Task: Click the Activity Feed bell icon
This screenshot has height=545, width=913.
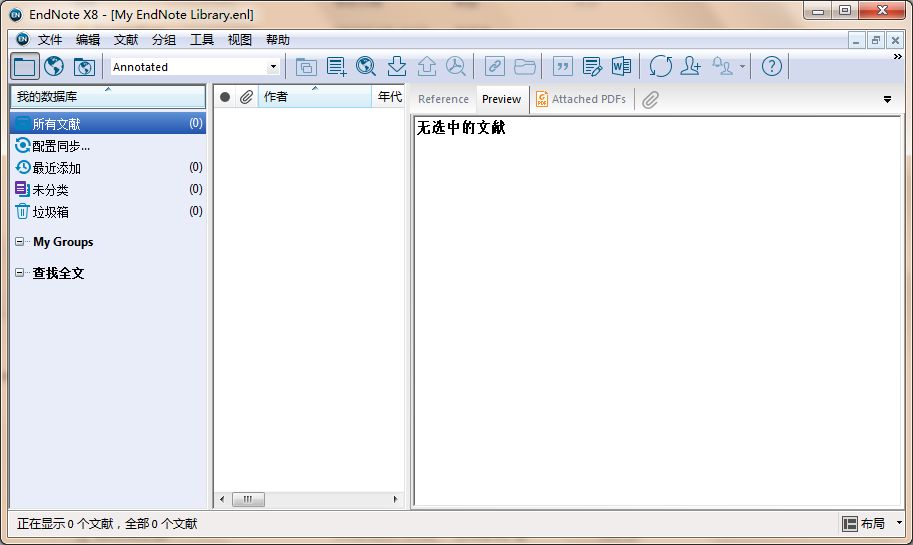Action: point(723,66)
